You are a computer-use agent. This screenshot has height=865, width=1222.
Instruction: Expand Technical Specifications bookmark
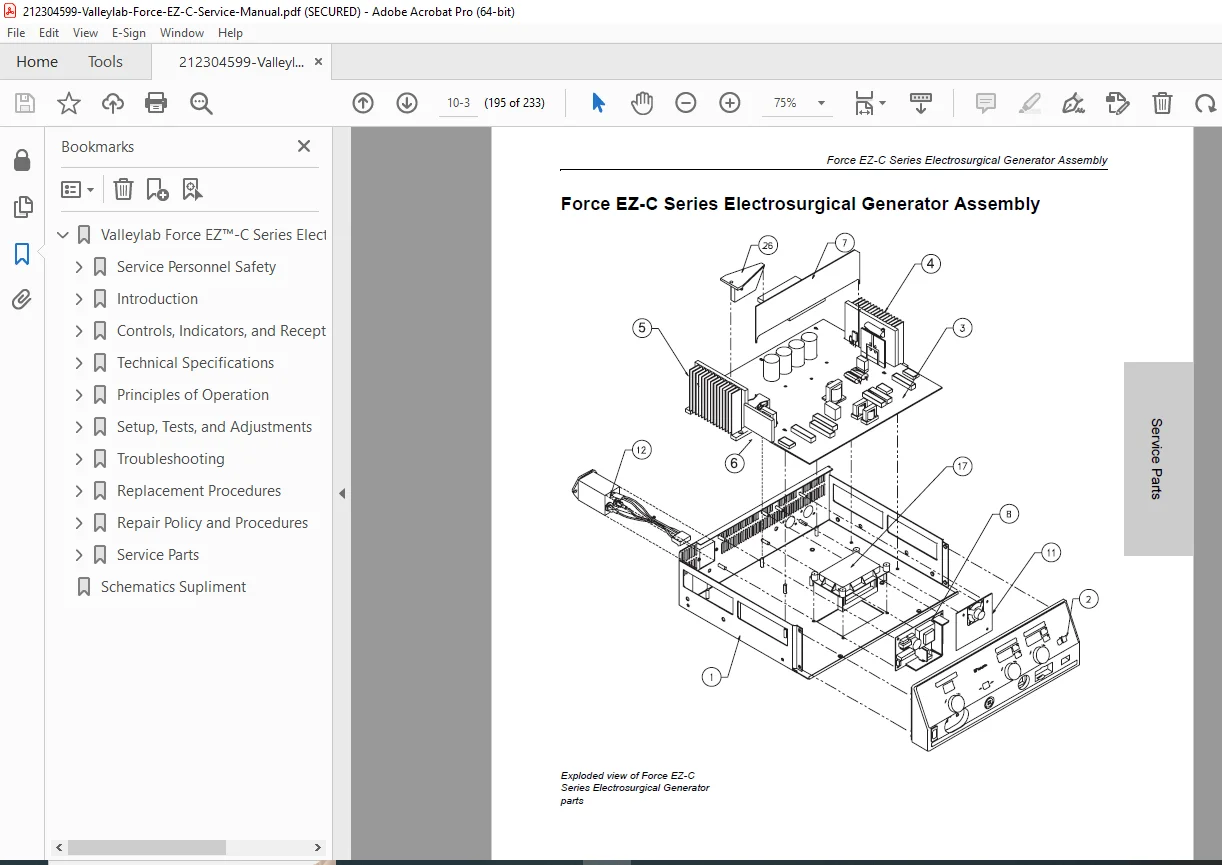[x=79, y=363]
